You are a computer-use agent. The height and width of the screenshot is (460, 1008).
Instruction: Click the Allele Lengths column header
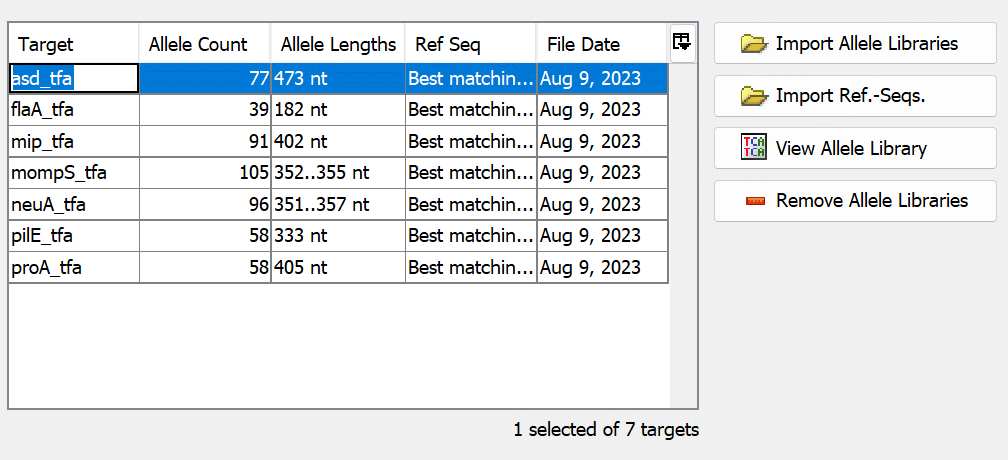coord(338,45)
